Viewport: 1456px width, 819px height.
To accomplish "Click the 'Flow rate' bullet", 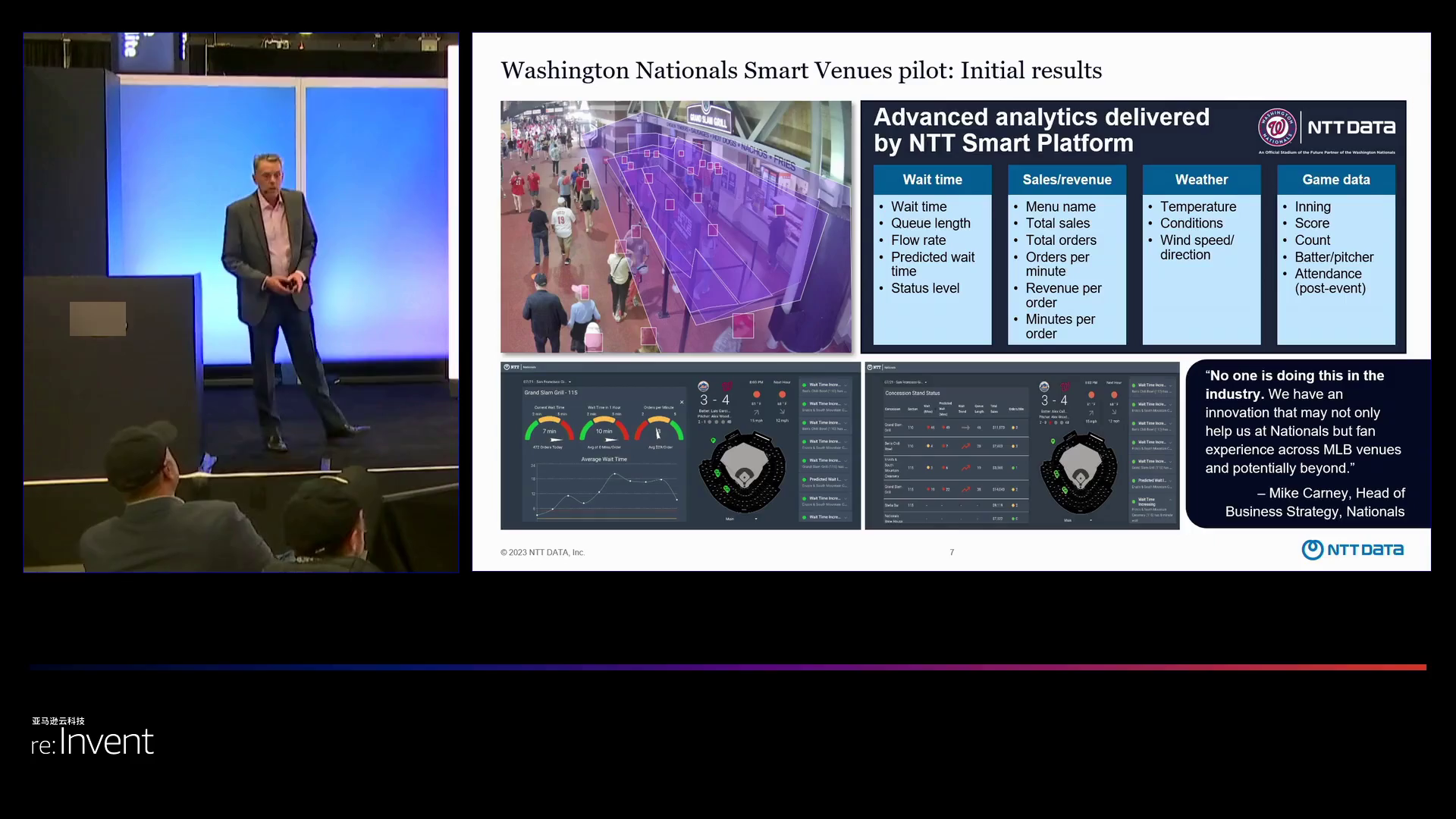I will tap(918, 240).
